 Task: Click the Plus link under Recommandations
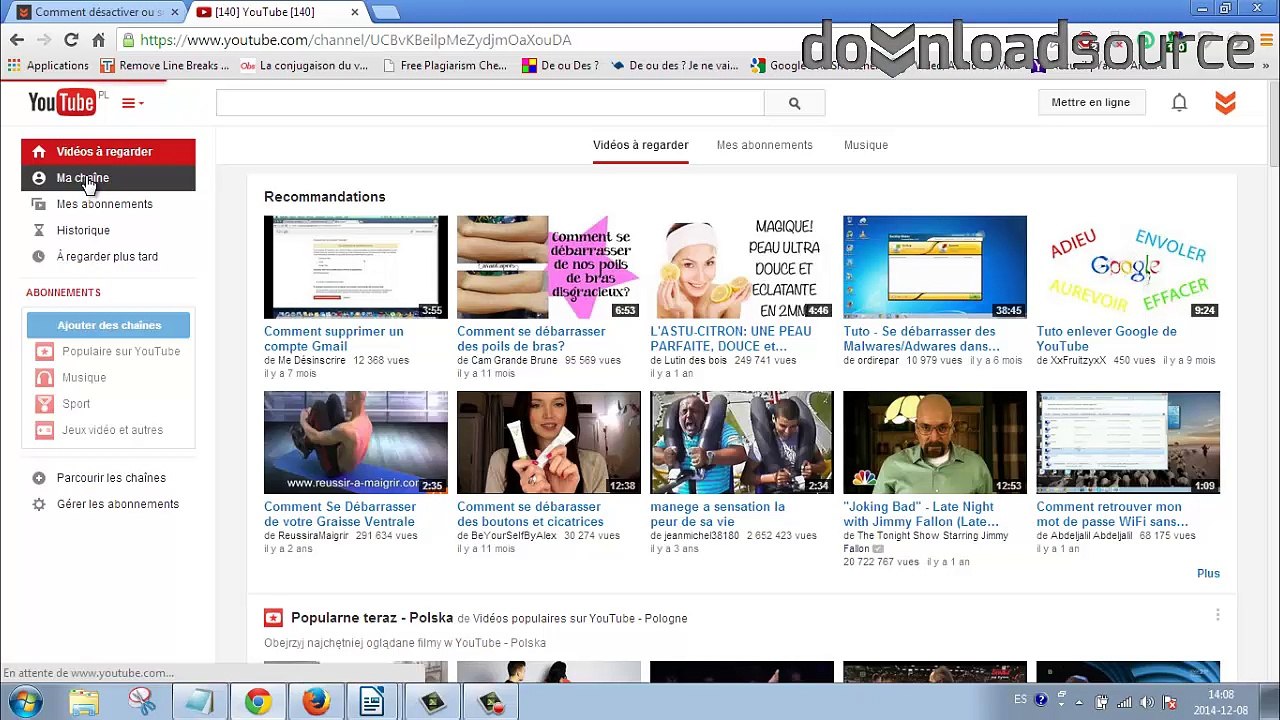tap(1208, 574)
